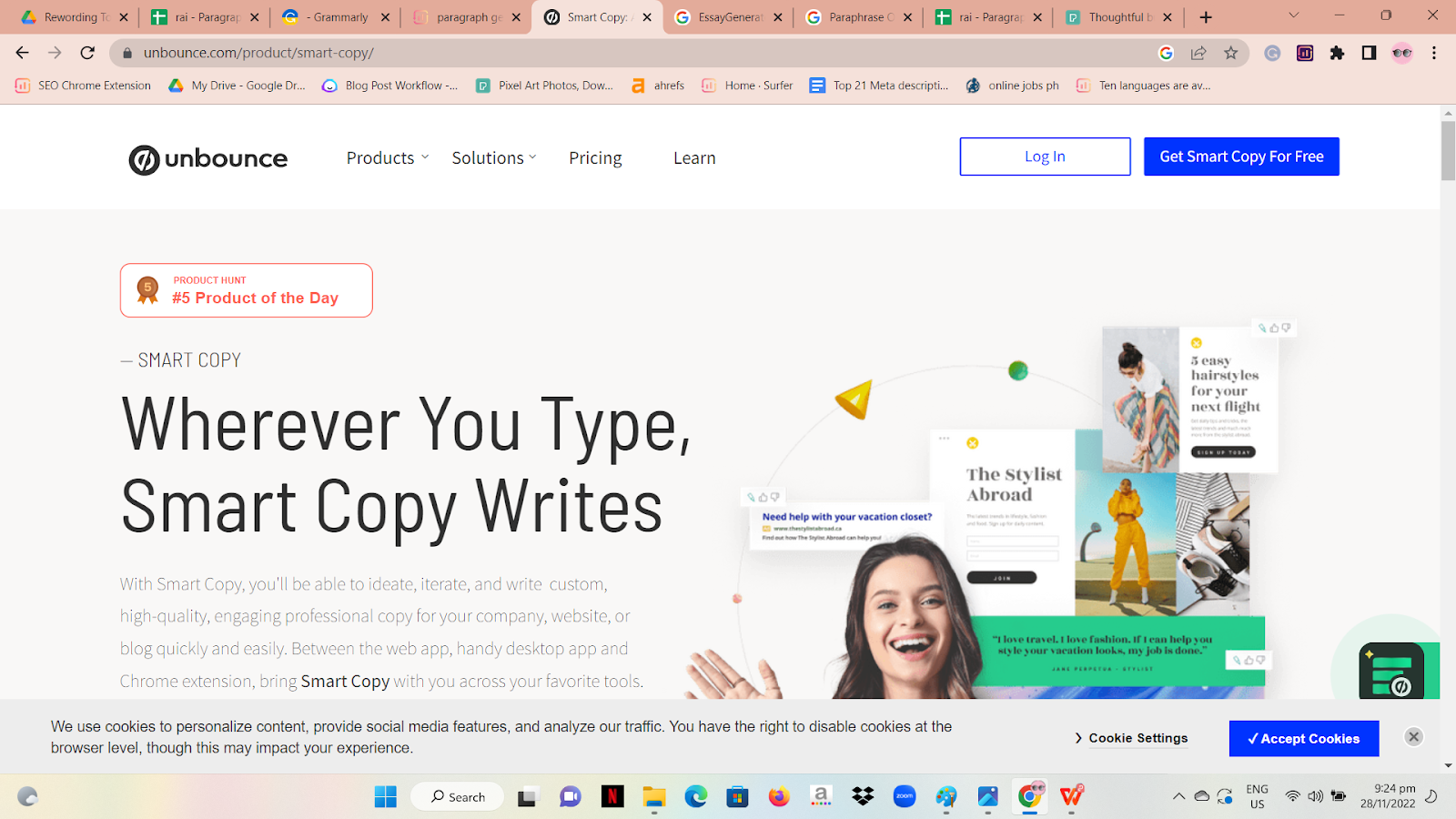The image size is (1456, 819).
Task: Toggle the browser side panel icon
Action: (1369, 53)
